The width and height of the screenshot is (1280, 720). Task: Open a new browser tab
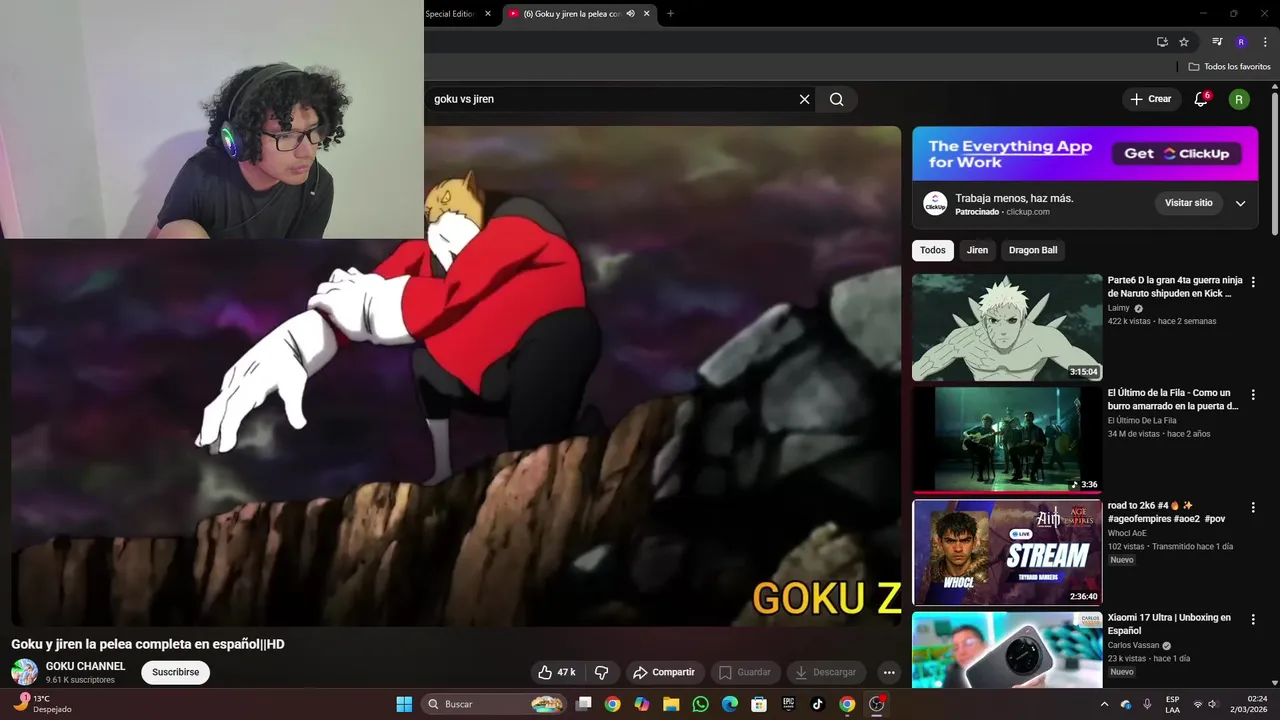coord(670,14)
